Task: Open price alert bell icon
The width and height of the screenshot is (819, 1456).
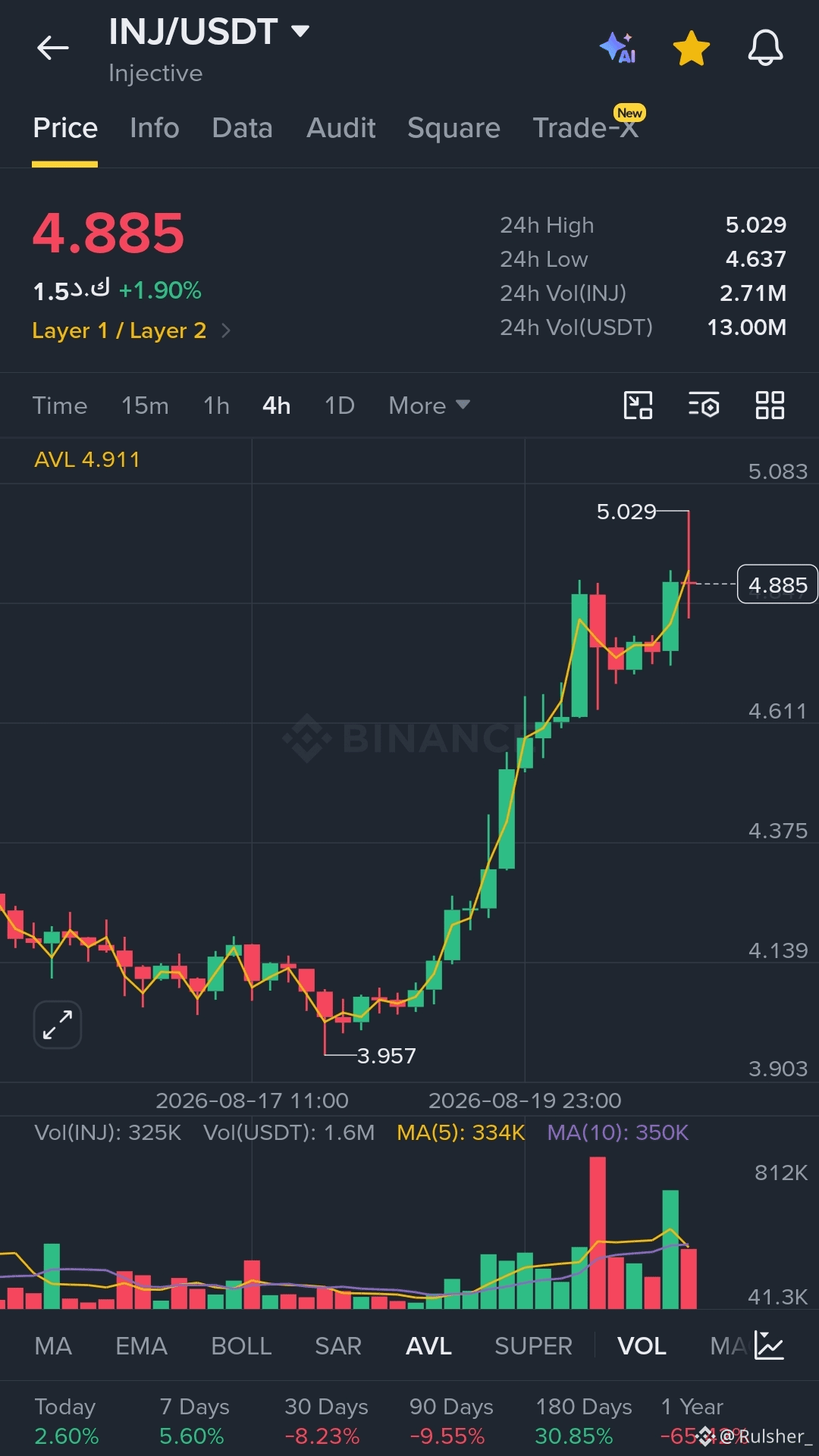Action: click(x=765, y=48)
